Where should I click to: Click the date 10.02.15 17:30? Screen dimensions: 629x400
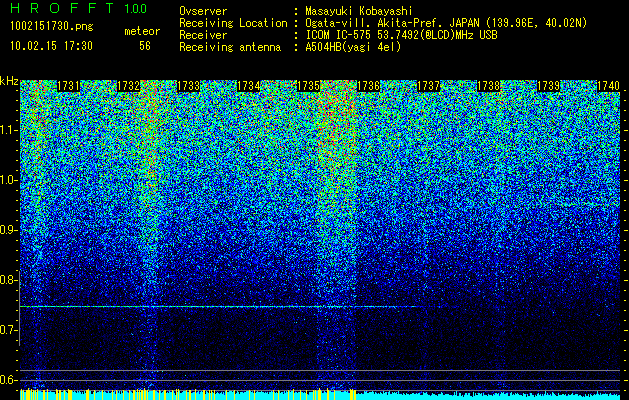[x=51, y=46]
